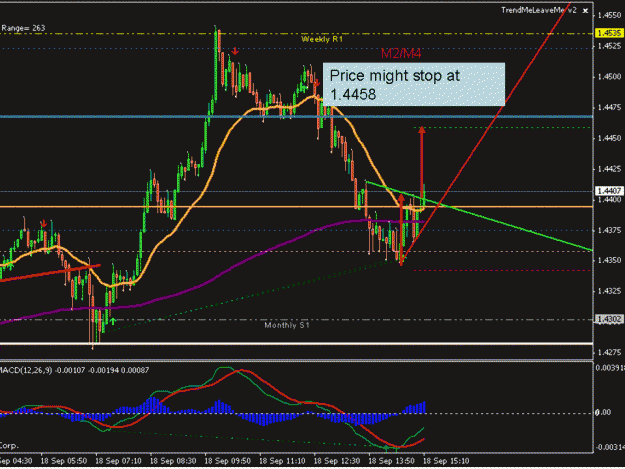Click the 1.4302 price level tag
625x469 pixels.
pyautogui.click(x=609, y=319)
